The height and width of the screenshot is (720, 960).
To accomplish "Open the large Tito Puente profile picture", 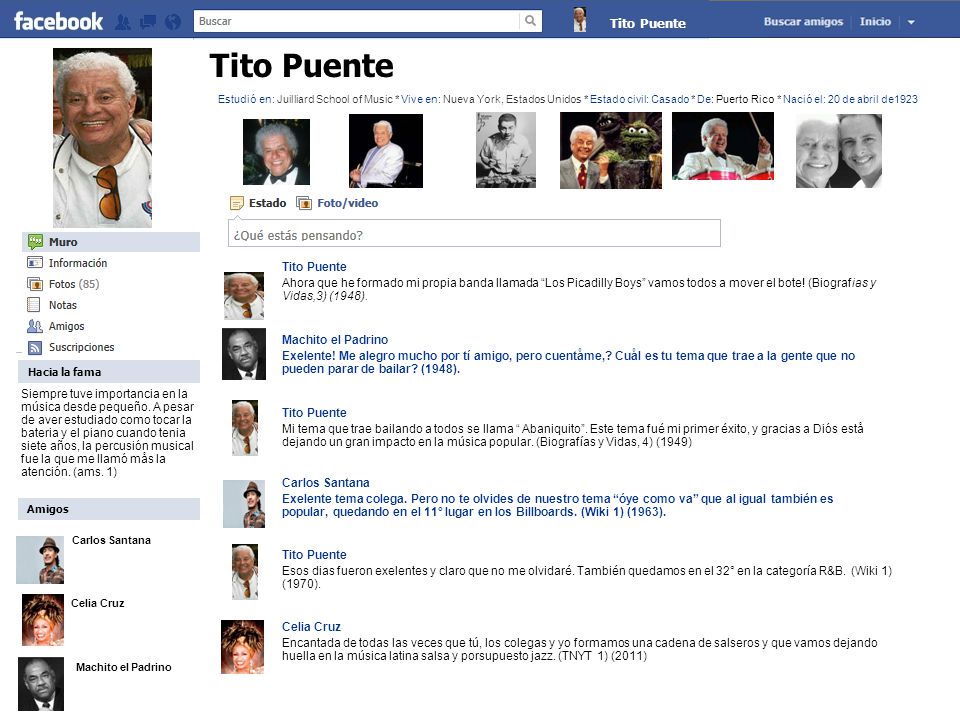I will tap(102, 138).
